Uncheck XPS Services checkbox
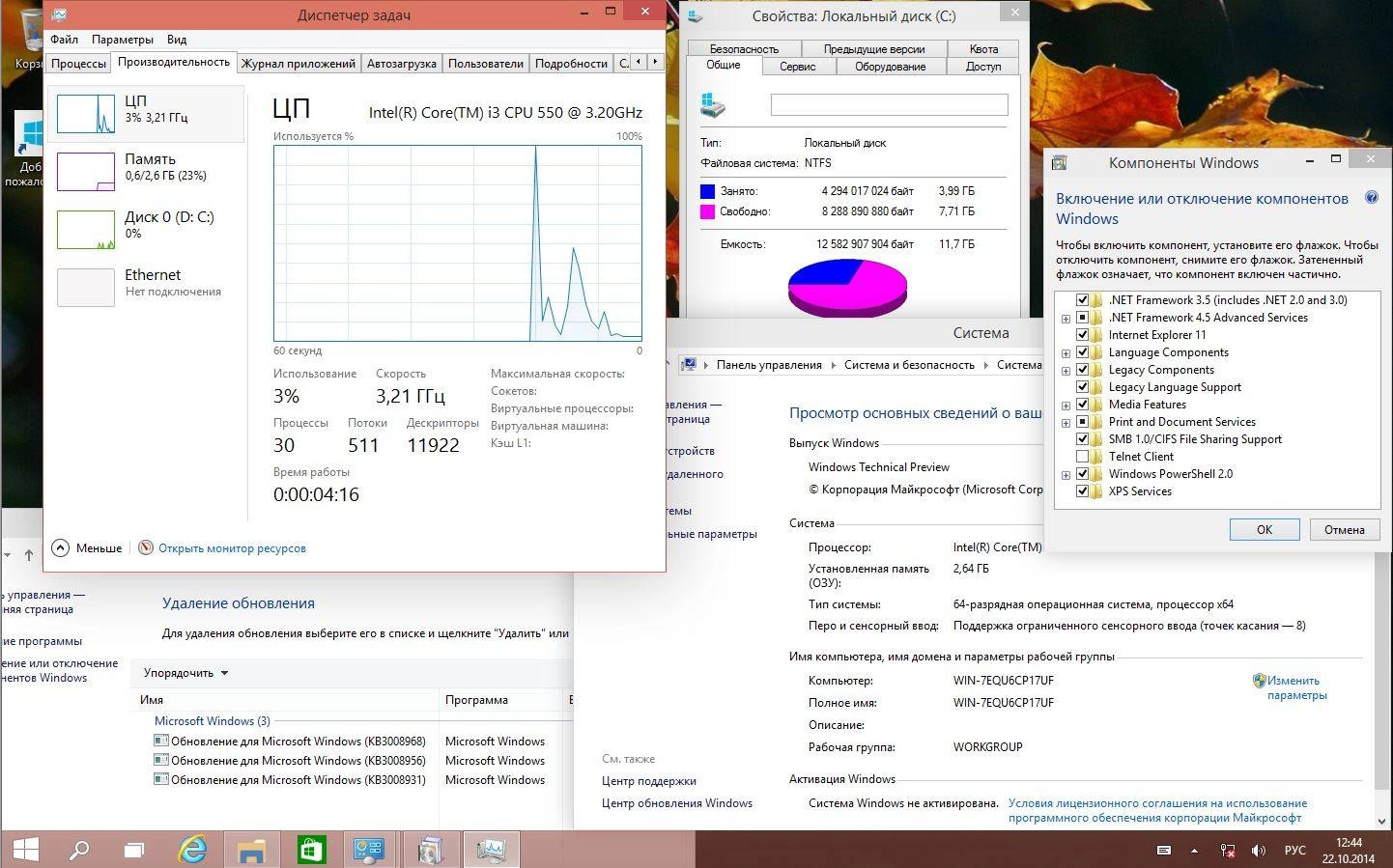This screenshot has height=868, width=1393. click(1082, 491)
